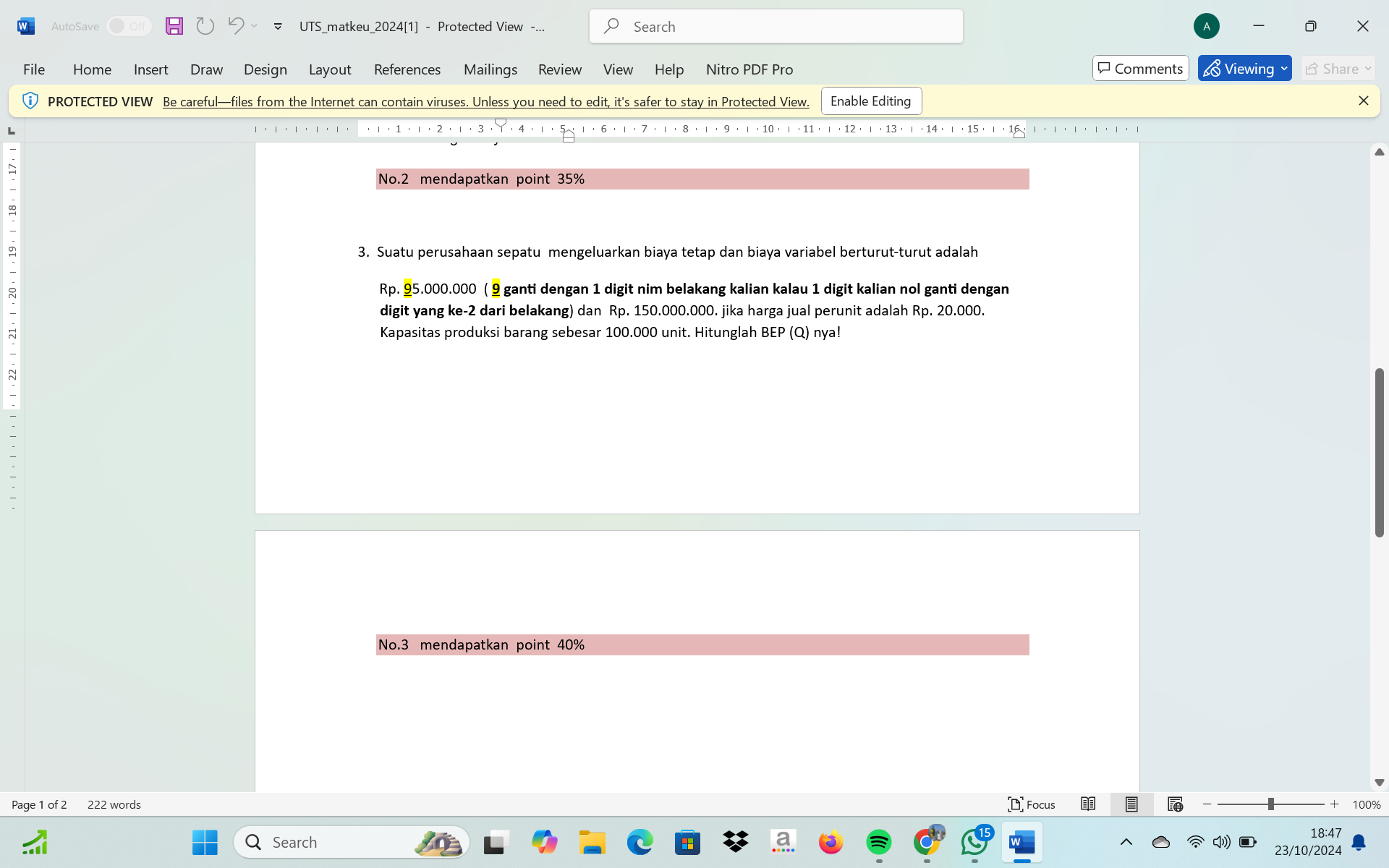Click the highlighted digit 9 in Rp. 95.000.000
The width and height of the screenshot is (1389, 868).
[x=407, y=289]
